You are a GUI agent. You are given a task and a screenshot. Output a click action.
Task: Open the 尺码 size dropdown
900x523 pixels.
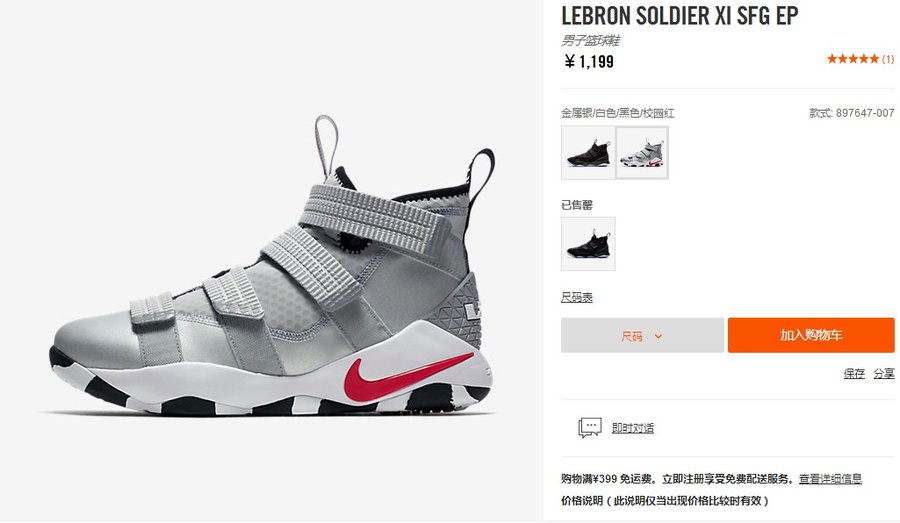(x=642, y=335)
